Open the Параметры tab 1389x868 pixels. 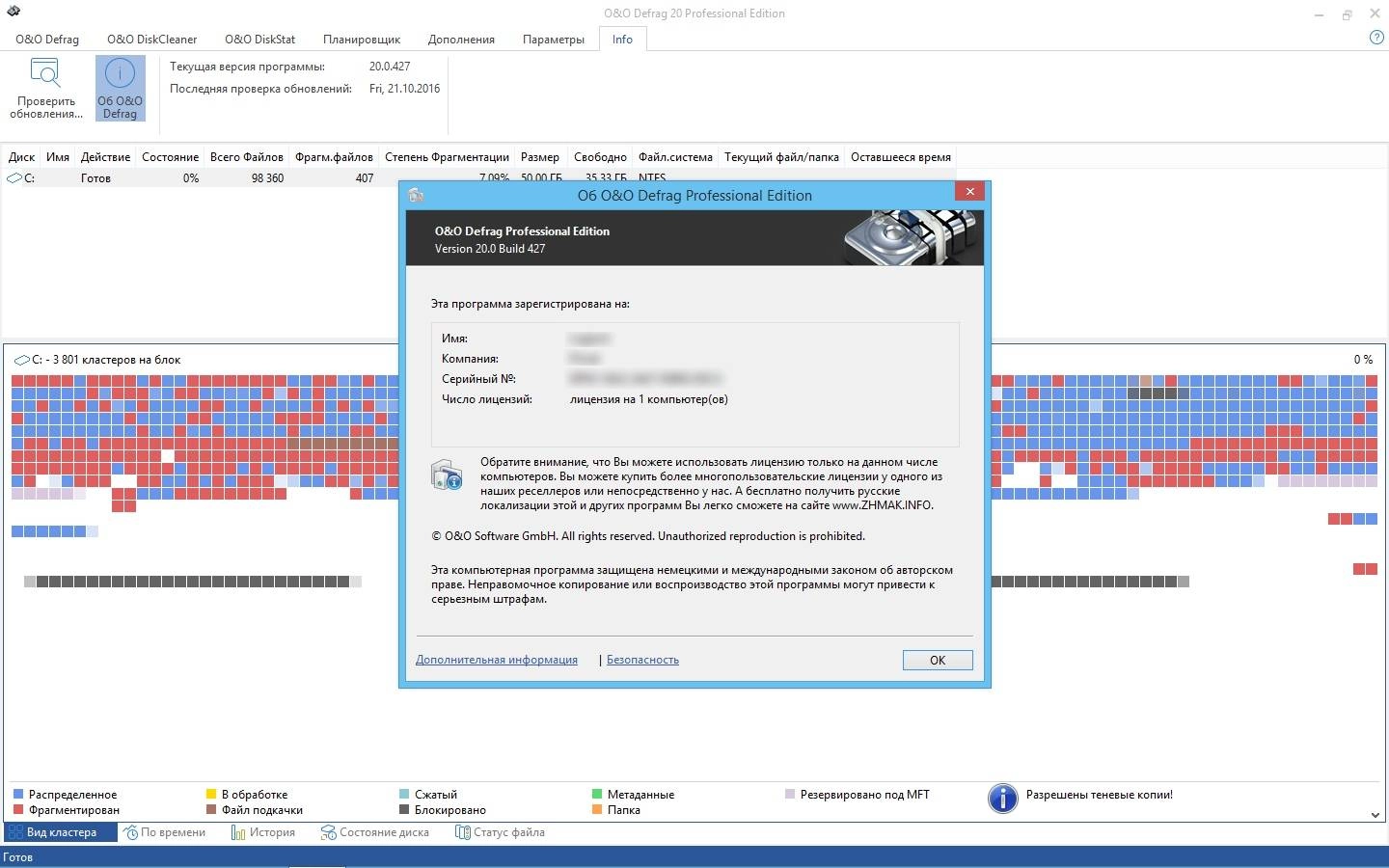[553, 40]
